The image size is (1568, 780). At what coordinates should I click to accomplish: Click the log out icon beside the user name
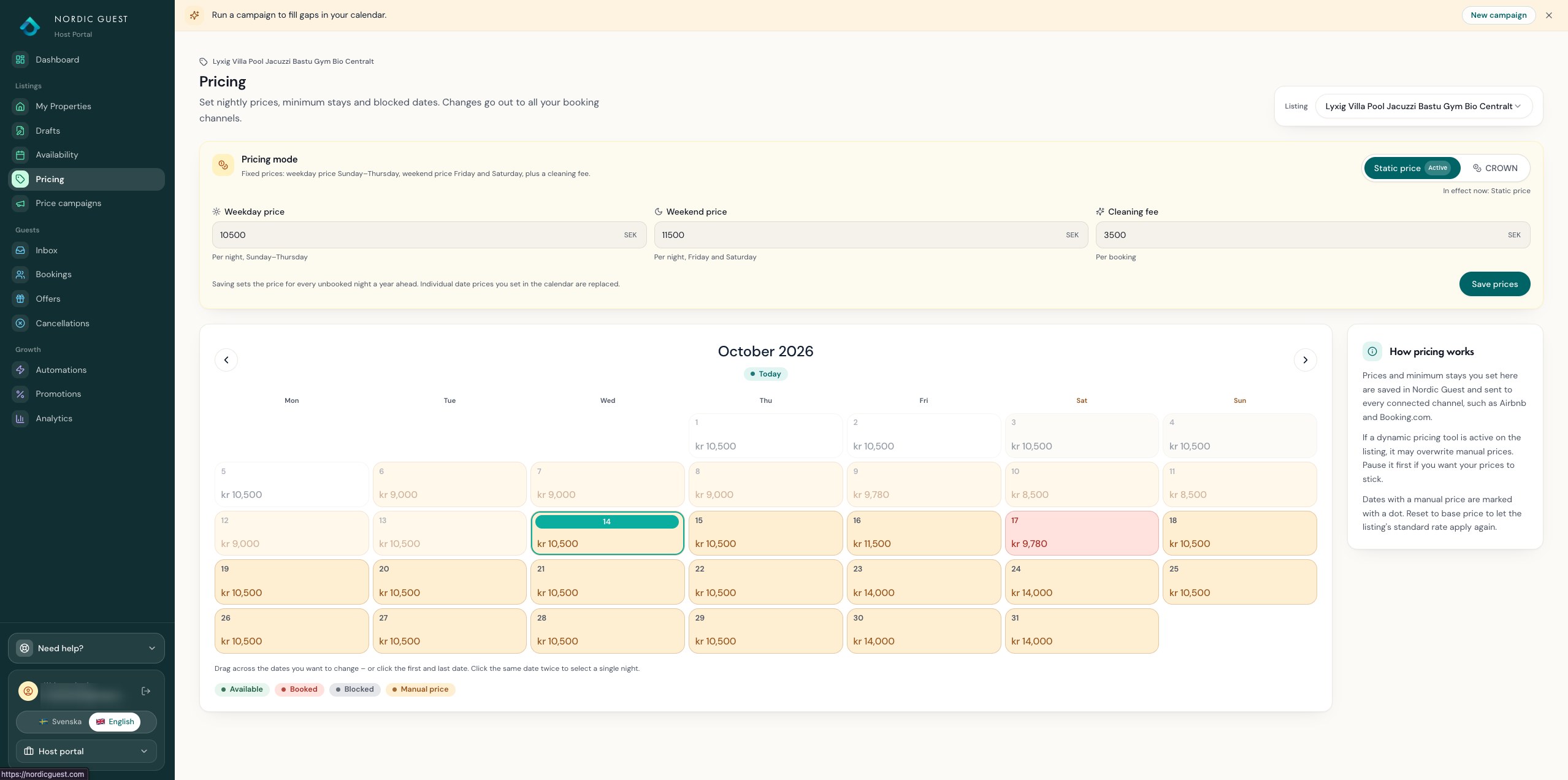click(x=146, y=691)
